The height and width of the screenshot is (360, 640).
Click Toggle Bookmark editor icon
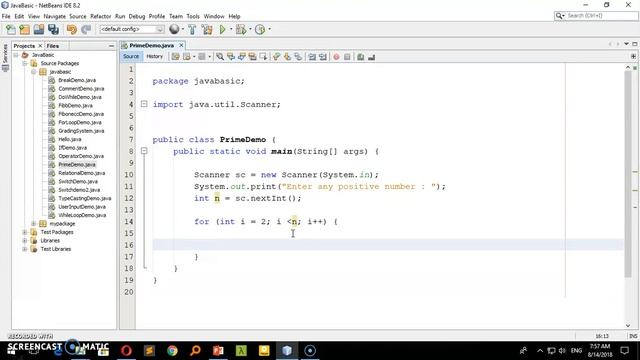click(x=298, y=57)
